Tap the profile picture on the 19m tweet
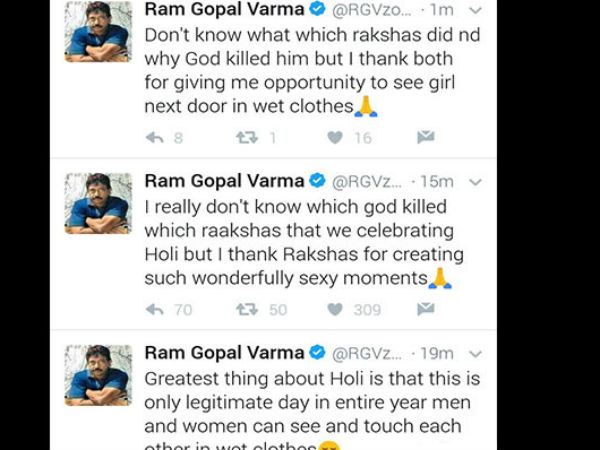Viewport: 600px width, 450px height. point(98,374)
